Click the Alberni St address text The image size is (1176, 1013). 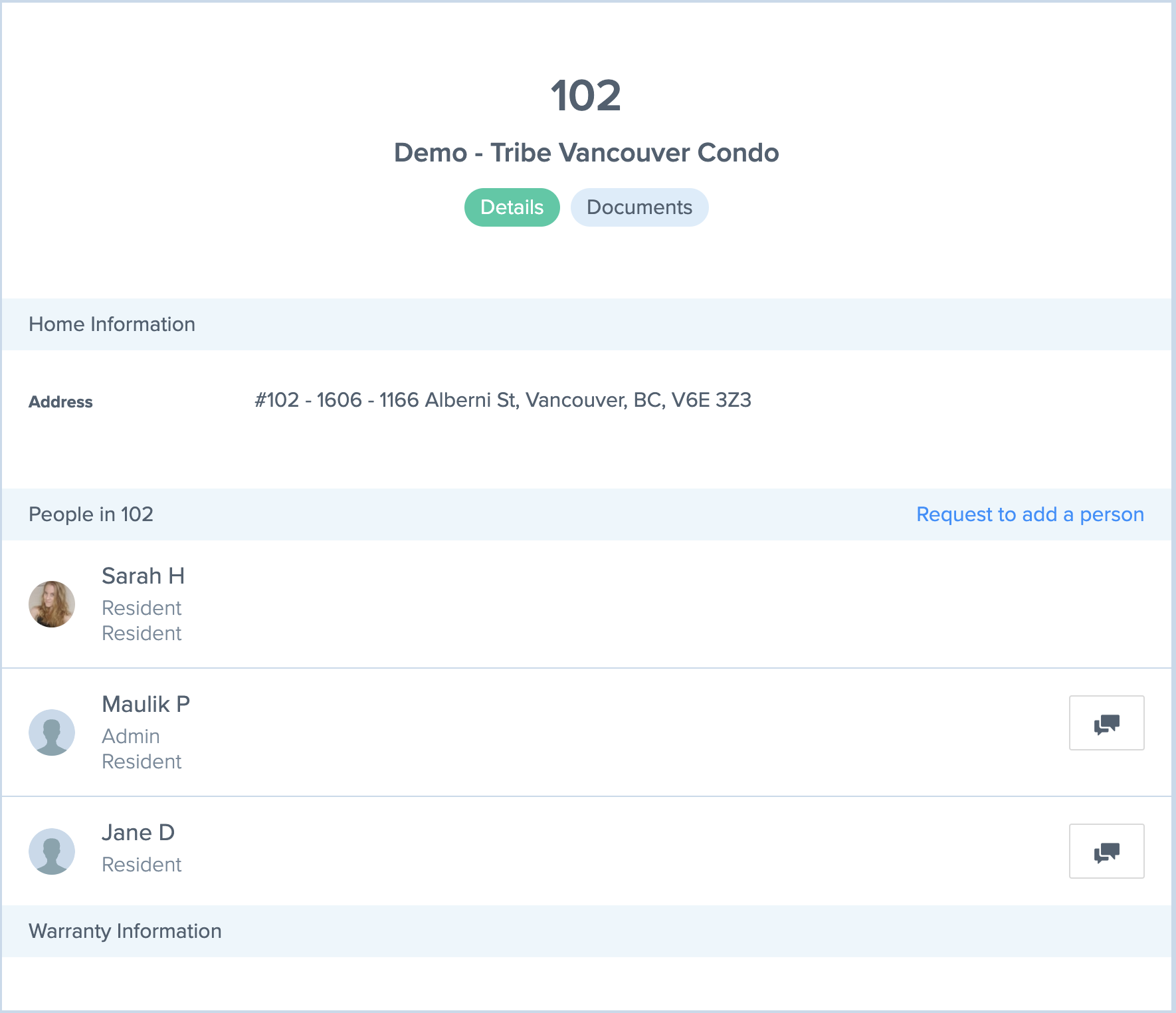point(503,400)
